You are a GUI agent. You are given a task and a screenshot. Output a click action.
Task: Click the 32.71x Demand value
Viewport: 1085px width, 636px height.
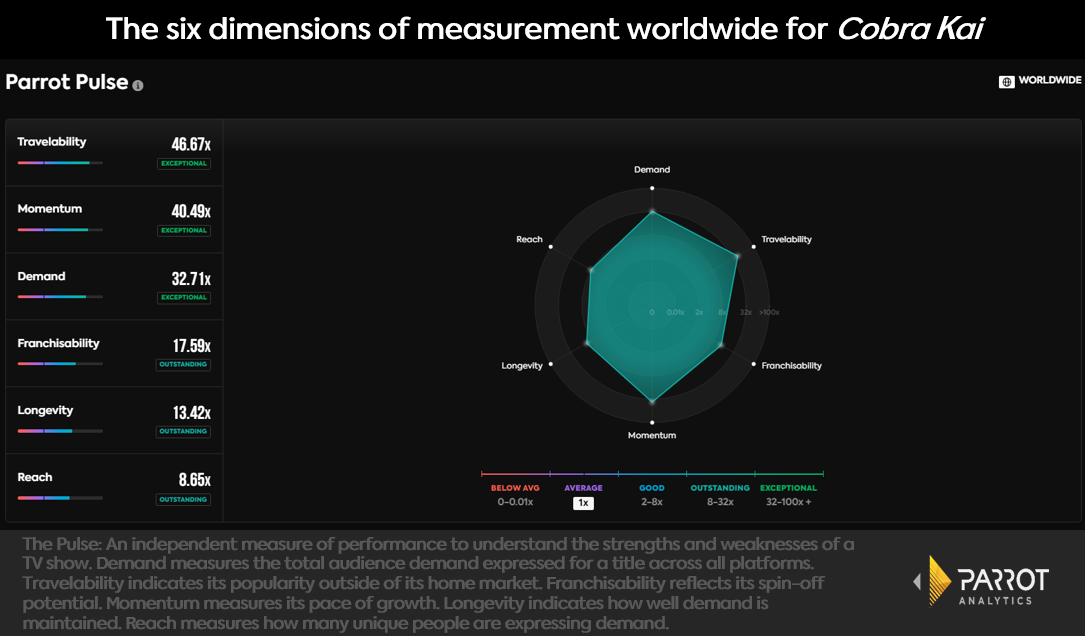191,278
